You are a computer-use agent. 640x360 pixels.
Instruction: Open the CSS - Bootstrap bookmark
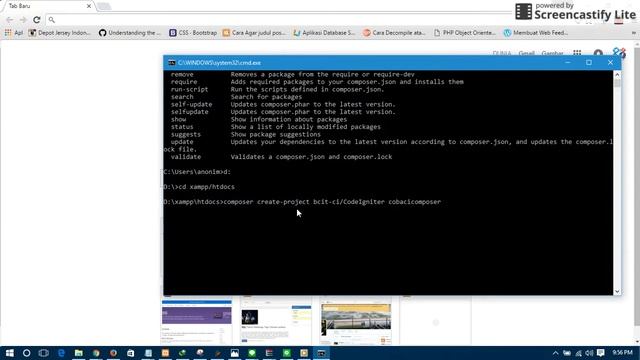[193, 33]
